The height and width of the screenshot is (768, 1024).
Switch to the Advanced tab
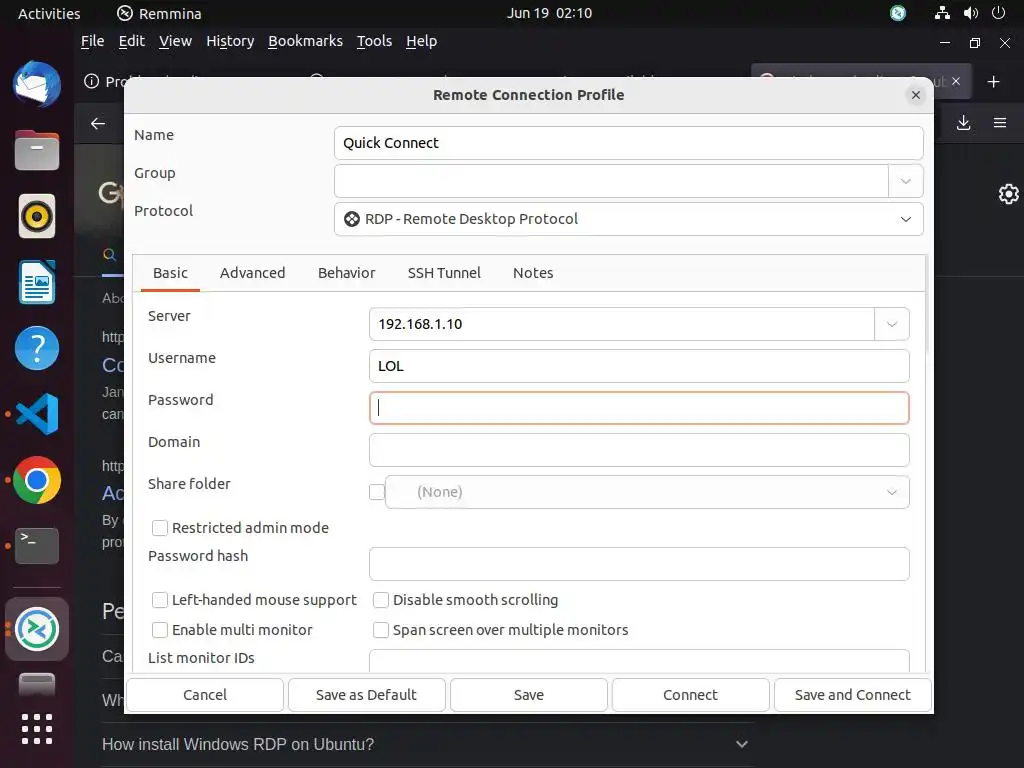(252, 273)
